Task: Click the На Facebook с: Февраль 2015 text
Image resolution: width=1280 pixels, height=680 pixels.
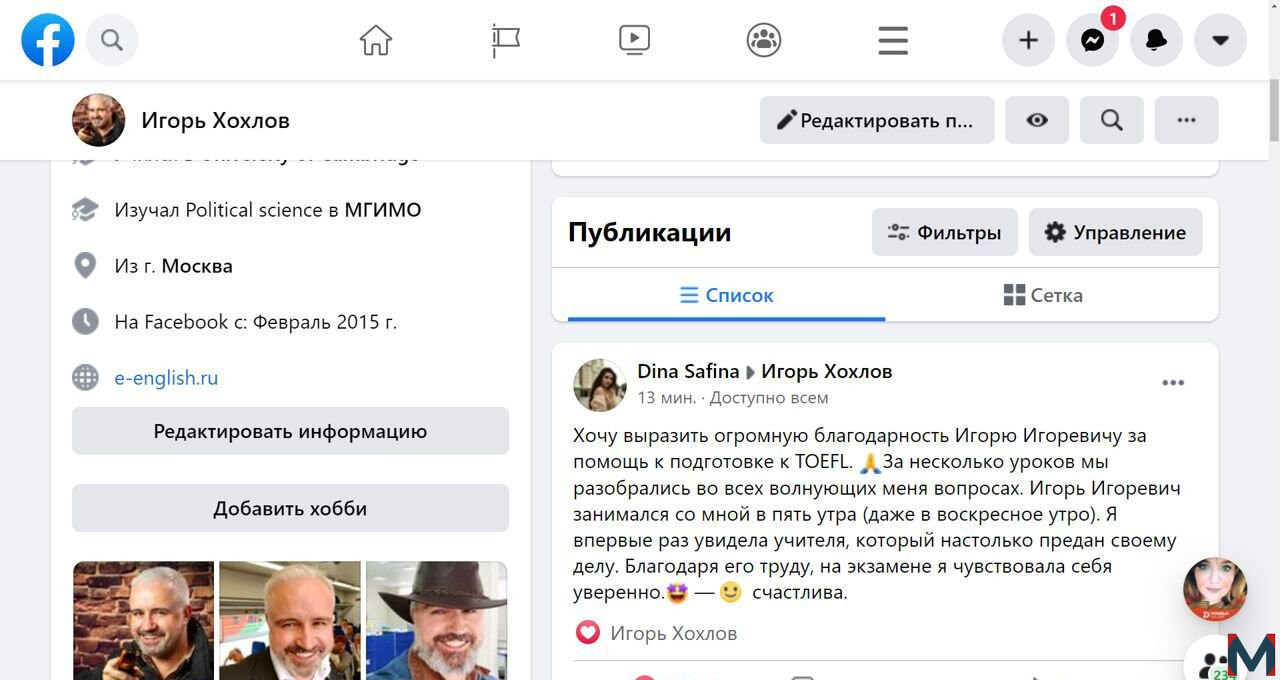Action: click(256, 322)
